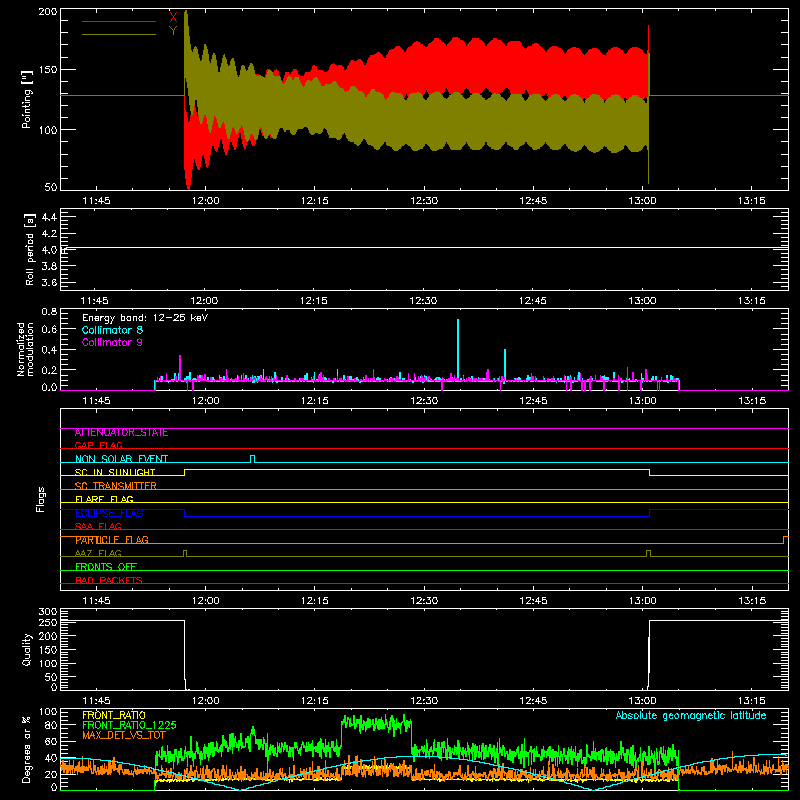Image resolution: width=800 pixels, height=800 pixels.
Task: Click the 'Quality' vertical axis title
Action: (27, 649)
